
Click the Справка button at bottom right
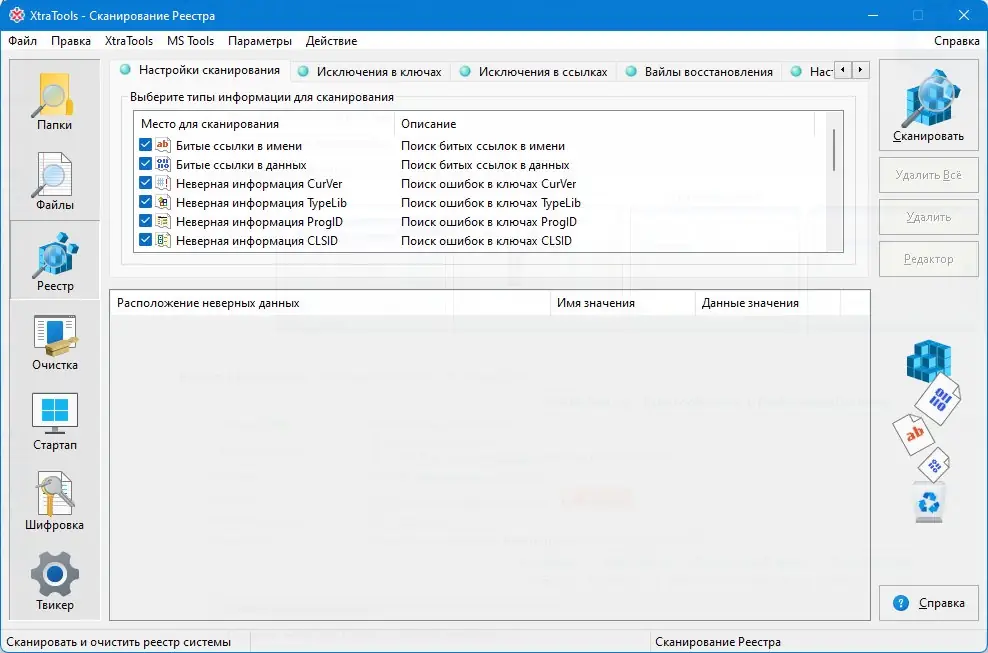(928, 603)
